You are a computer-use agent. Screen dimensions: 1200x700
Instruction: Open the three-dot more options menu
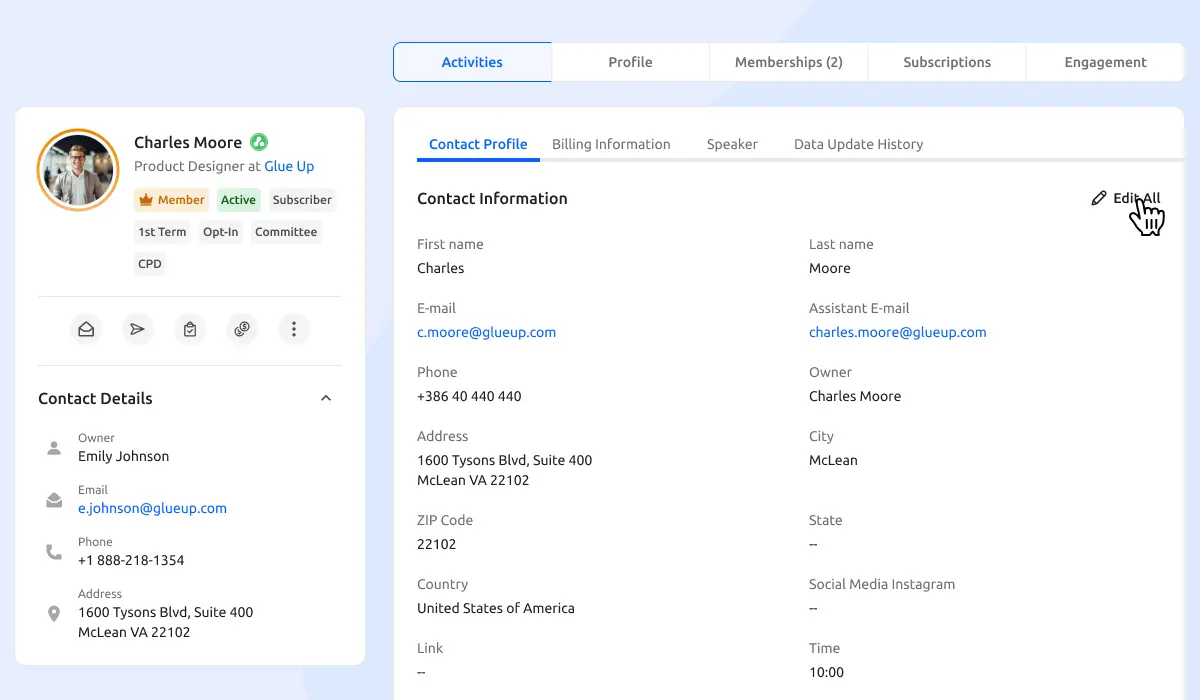(x=293, y=329)
